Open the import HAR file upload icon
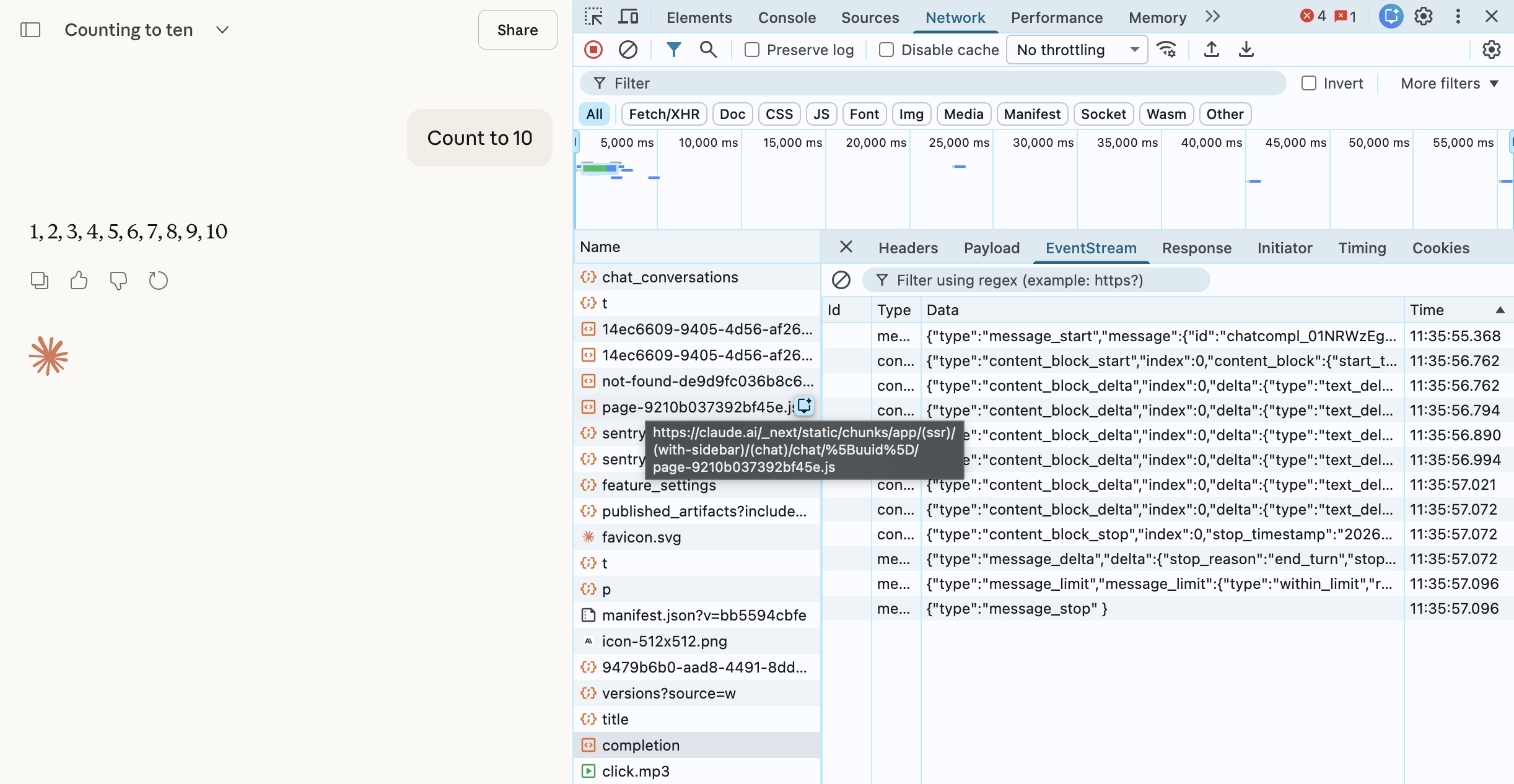This screenshot has width=1514, height=784. [1211, 50]
